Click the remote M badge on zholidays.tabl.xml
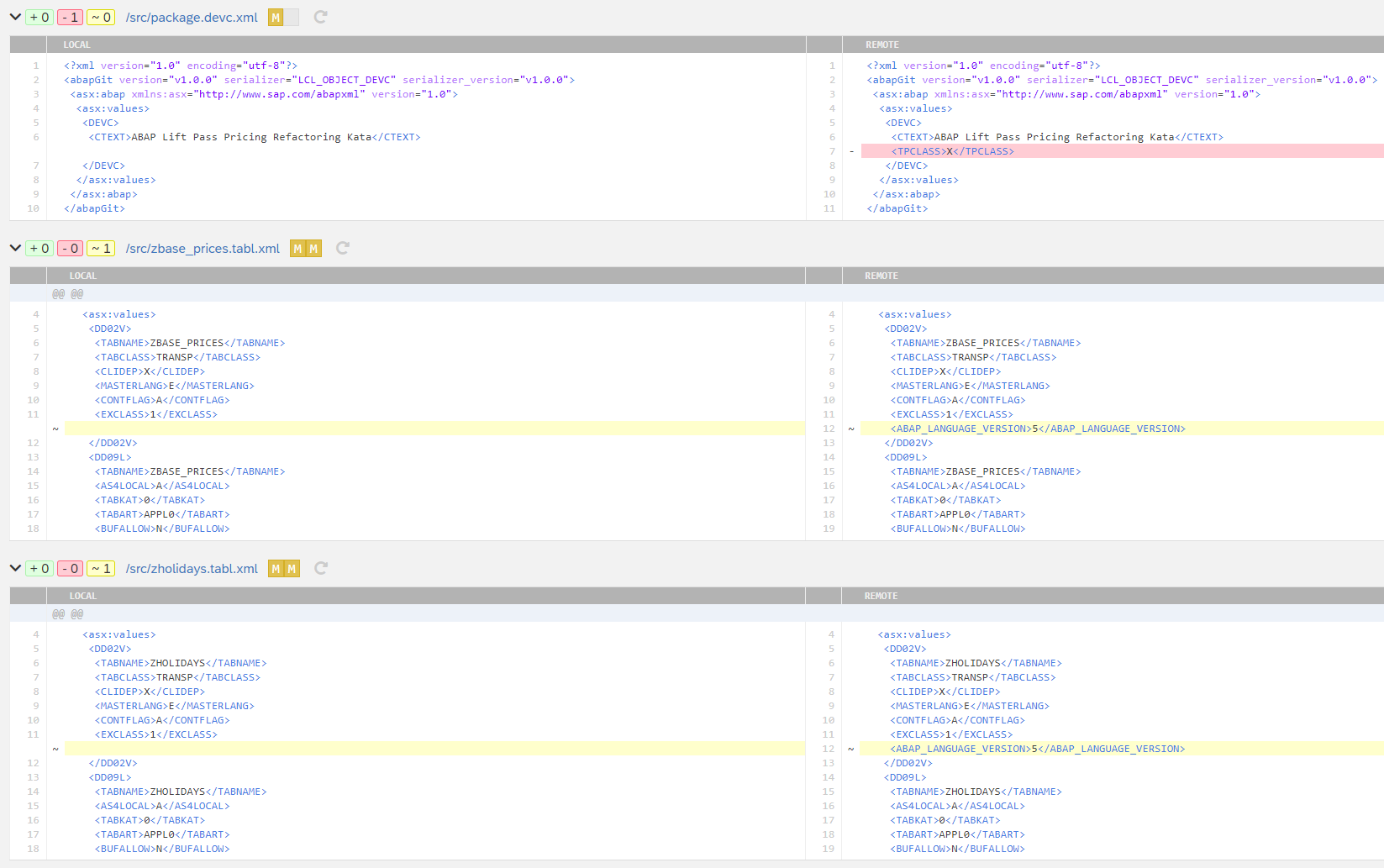Image resolution: width=1384 pixels, height=868 pixels. click(x=292, y=568)
